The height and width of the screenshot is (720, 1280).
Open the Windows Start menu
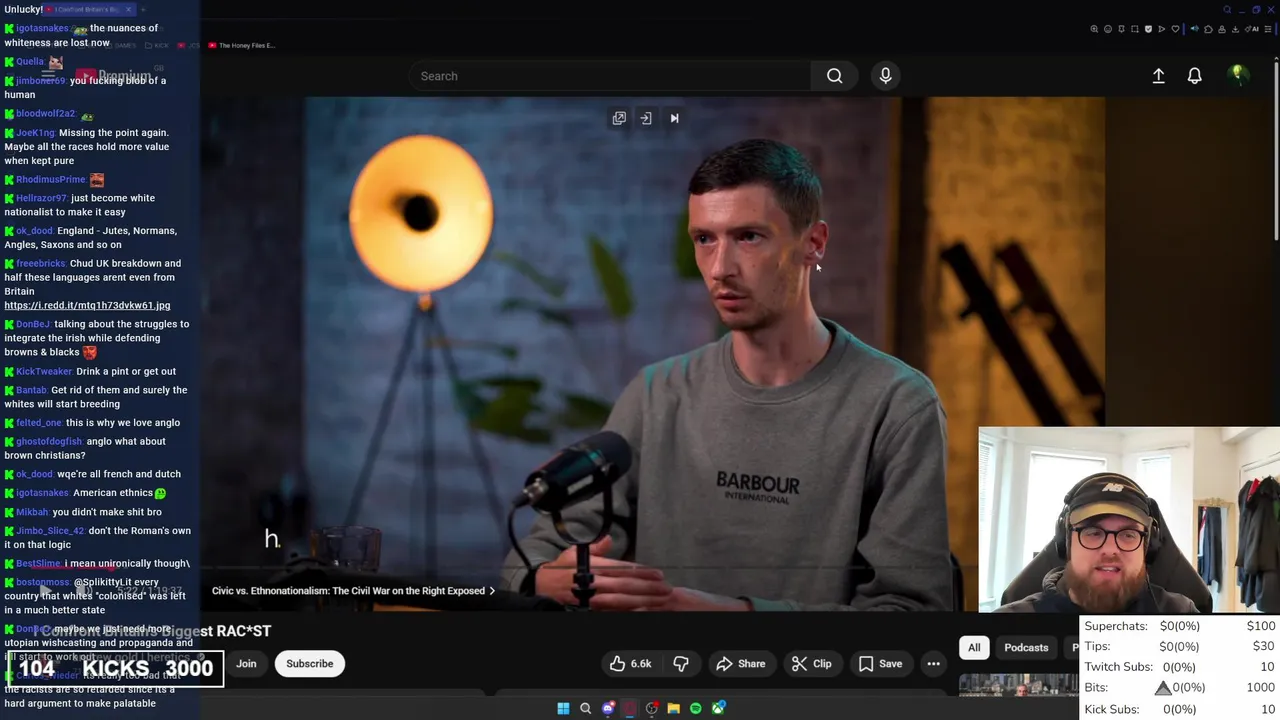(x=563, y=708)
